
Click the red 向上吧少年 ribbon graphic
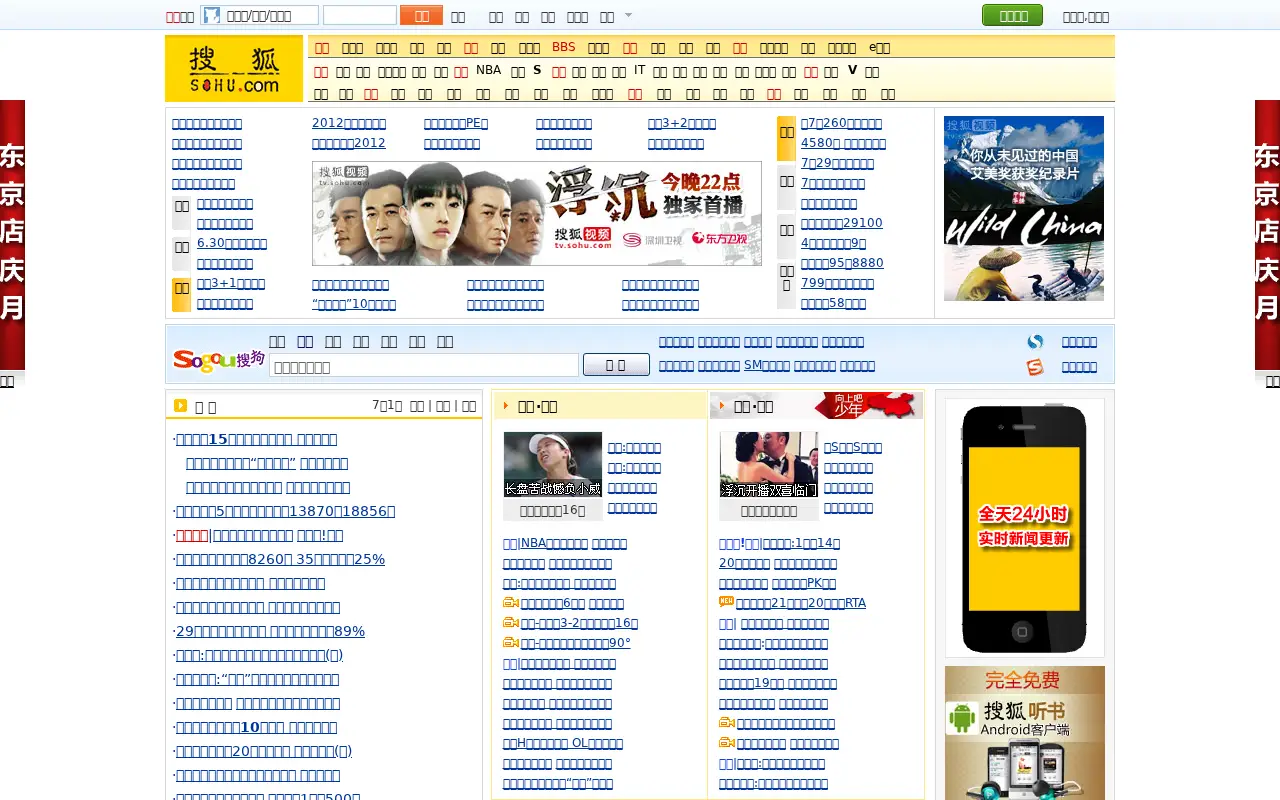[x=866, y=405]
